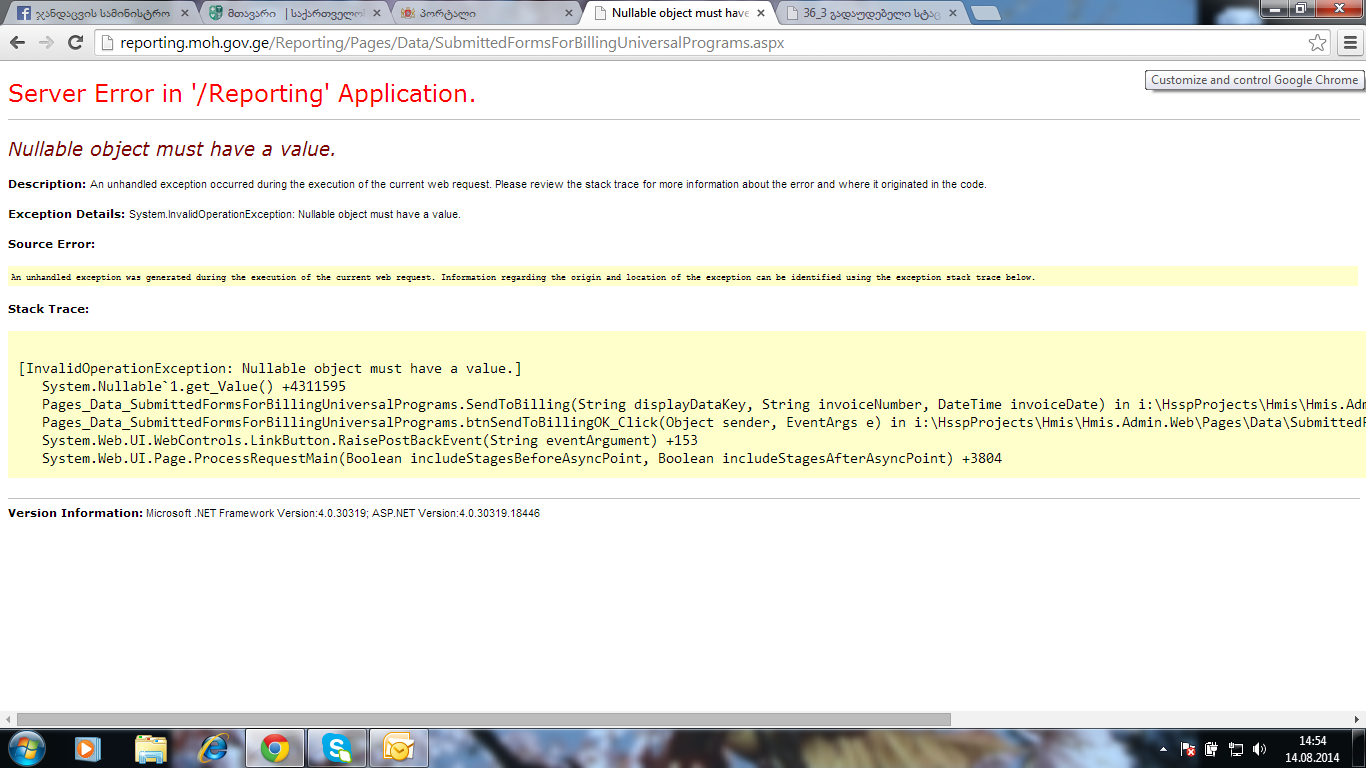Image resolution: width=1366 pixels, height=768 pixels.
Task: Open Outlook from the taskbar
Action: coord(399,748)
